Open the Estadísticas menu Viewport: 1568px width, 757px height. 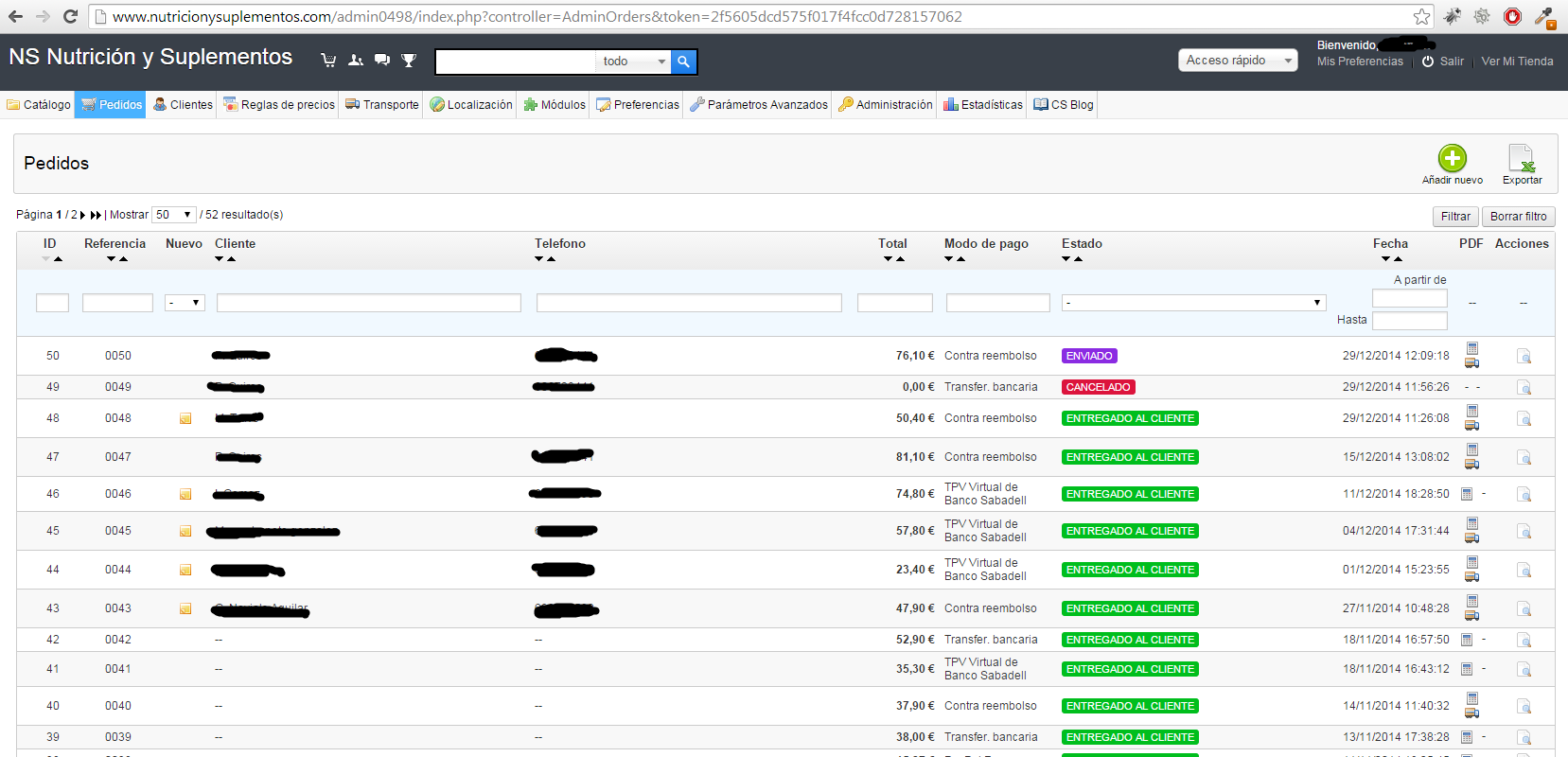tap(983, 105)
